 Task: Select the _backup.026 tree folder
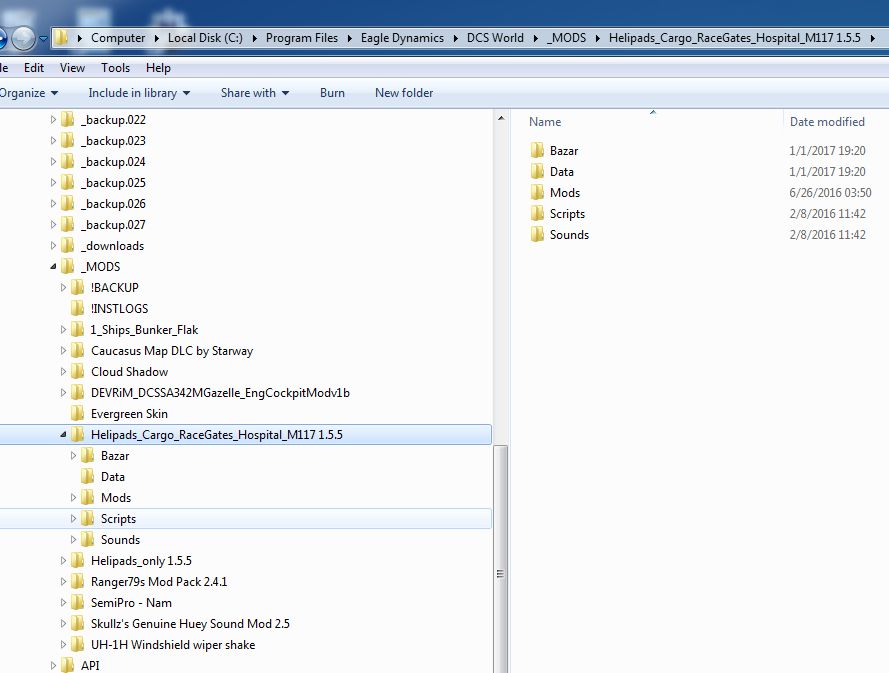pyautogui.click(x=113, y=204)
